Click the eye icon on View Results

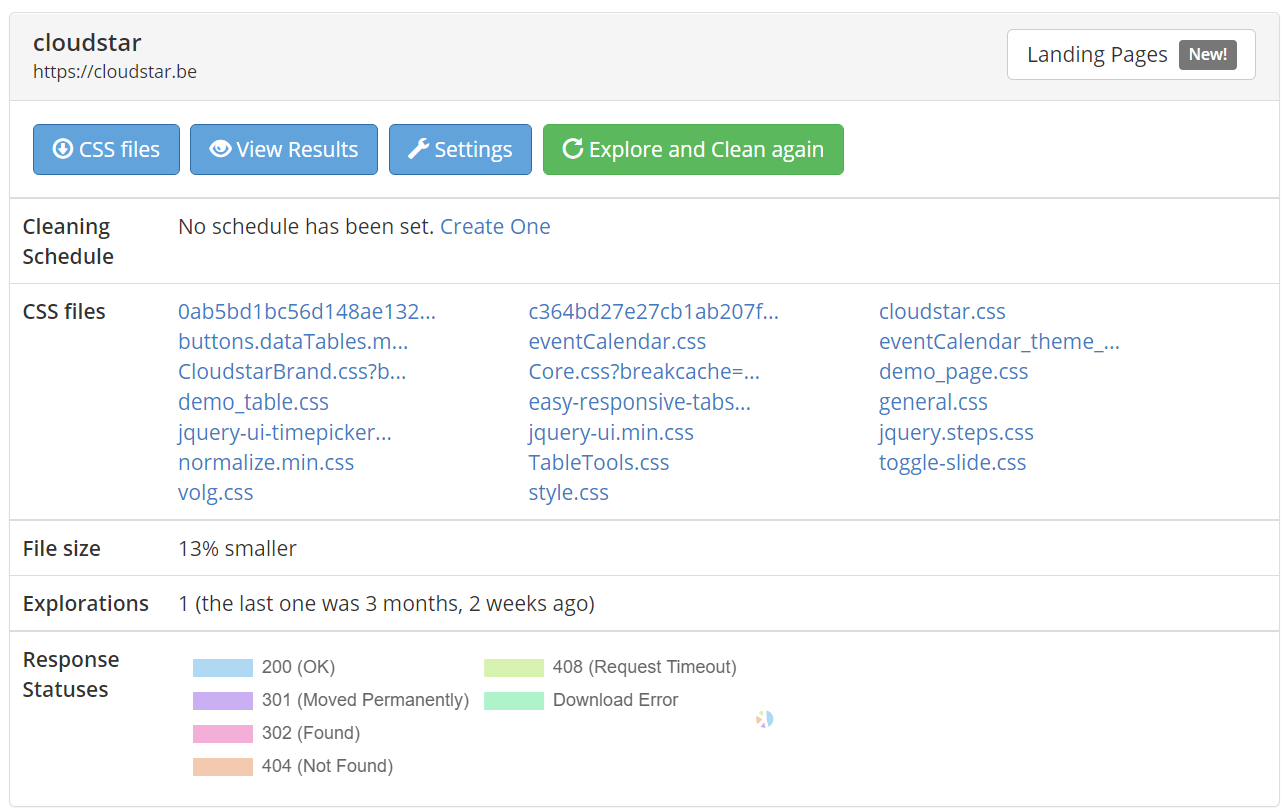220,149
